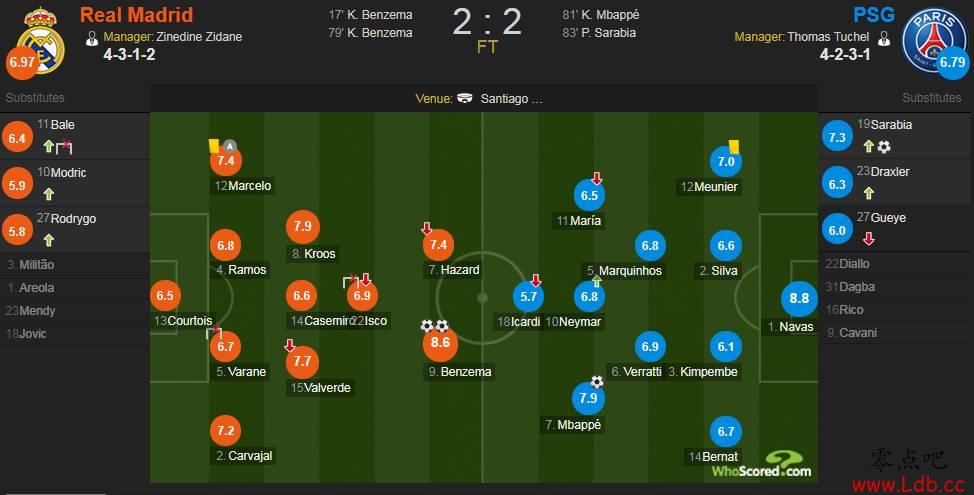
Task: Click manager name Thomas Tuchel
Action: click(828, 37)
